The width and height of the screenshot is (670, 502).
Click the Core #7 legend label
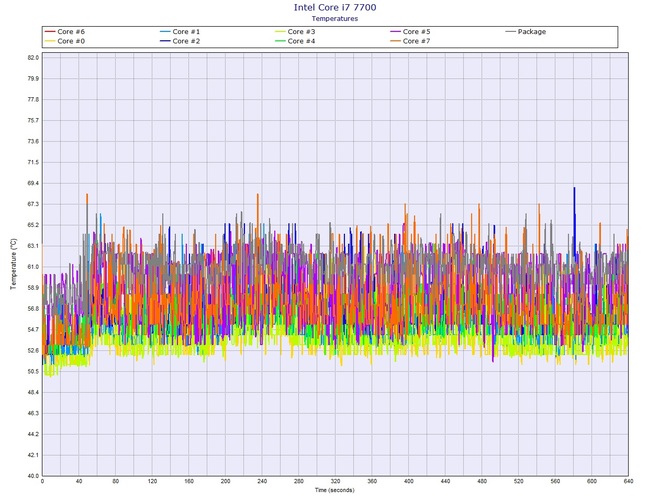(416, 41)
